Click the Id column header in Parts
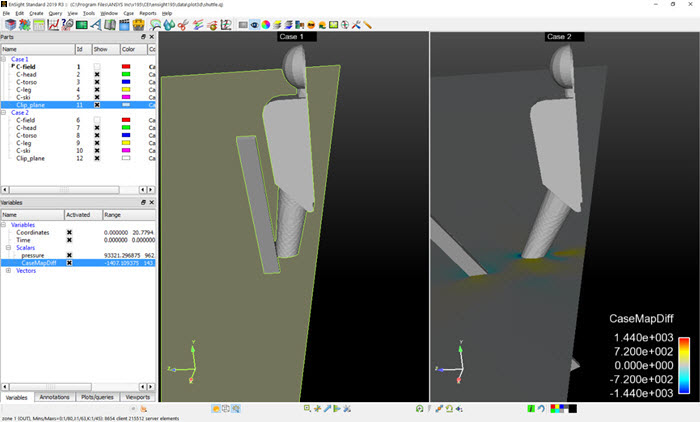Image resolution: width=700 pixels, height=422 pixels. (80, 49)
